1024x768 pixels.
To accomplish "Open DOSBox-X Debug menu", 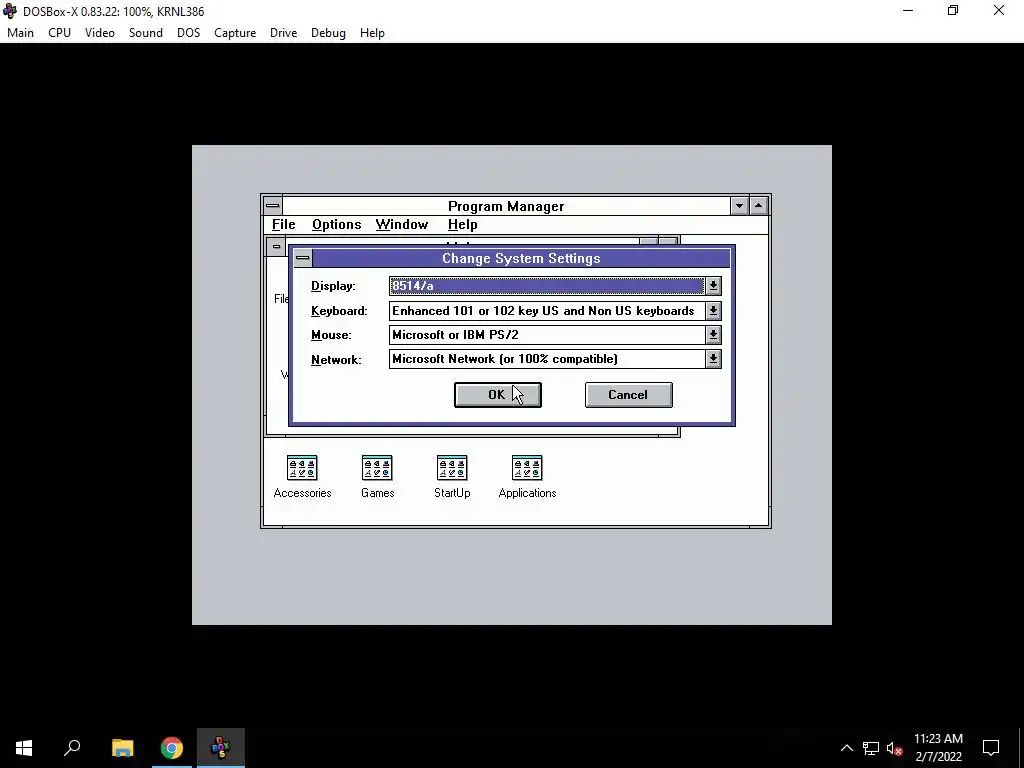I will click(x=328, y=33).
